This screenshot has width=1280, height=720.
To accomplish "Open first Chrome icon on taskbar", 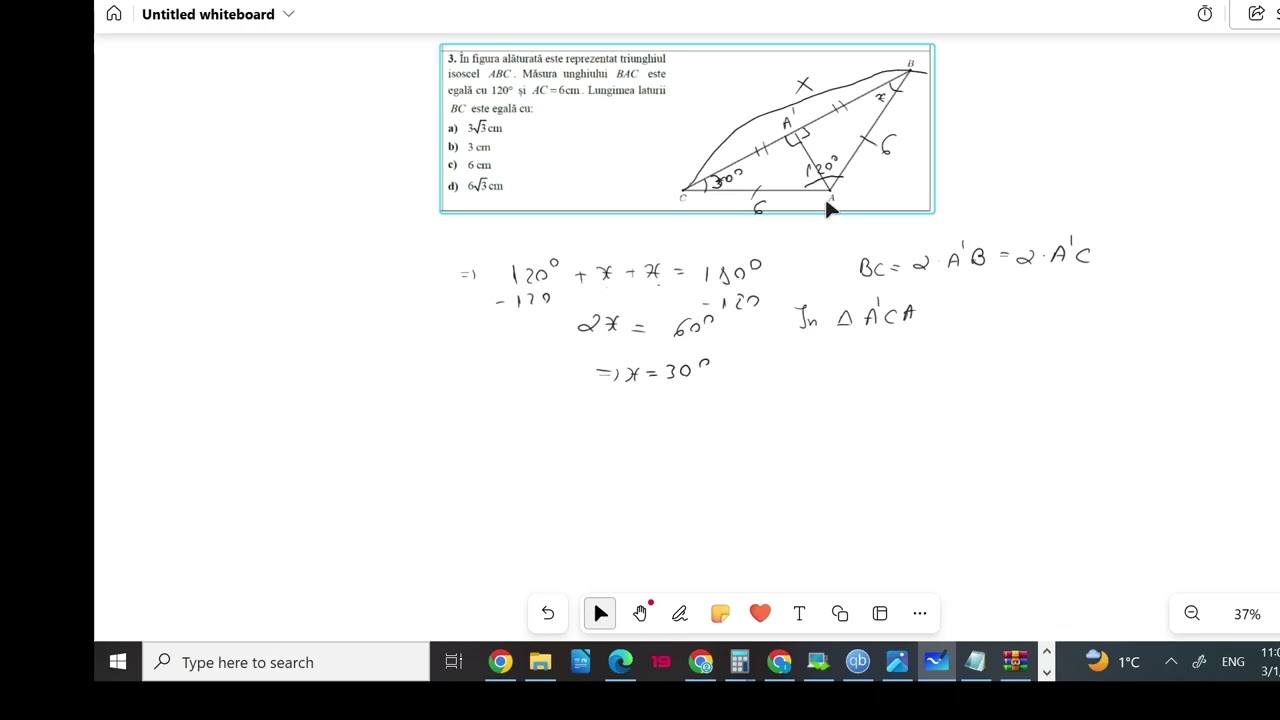I will pos(500,662).
